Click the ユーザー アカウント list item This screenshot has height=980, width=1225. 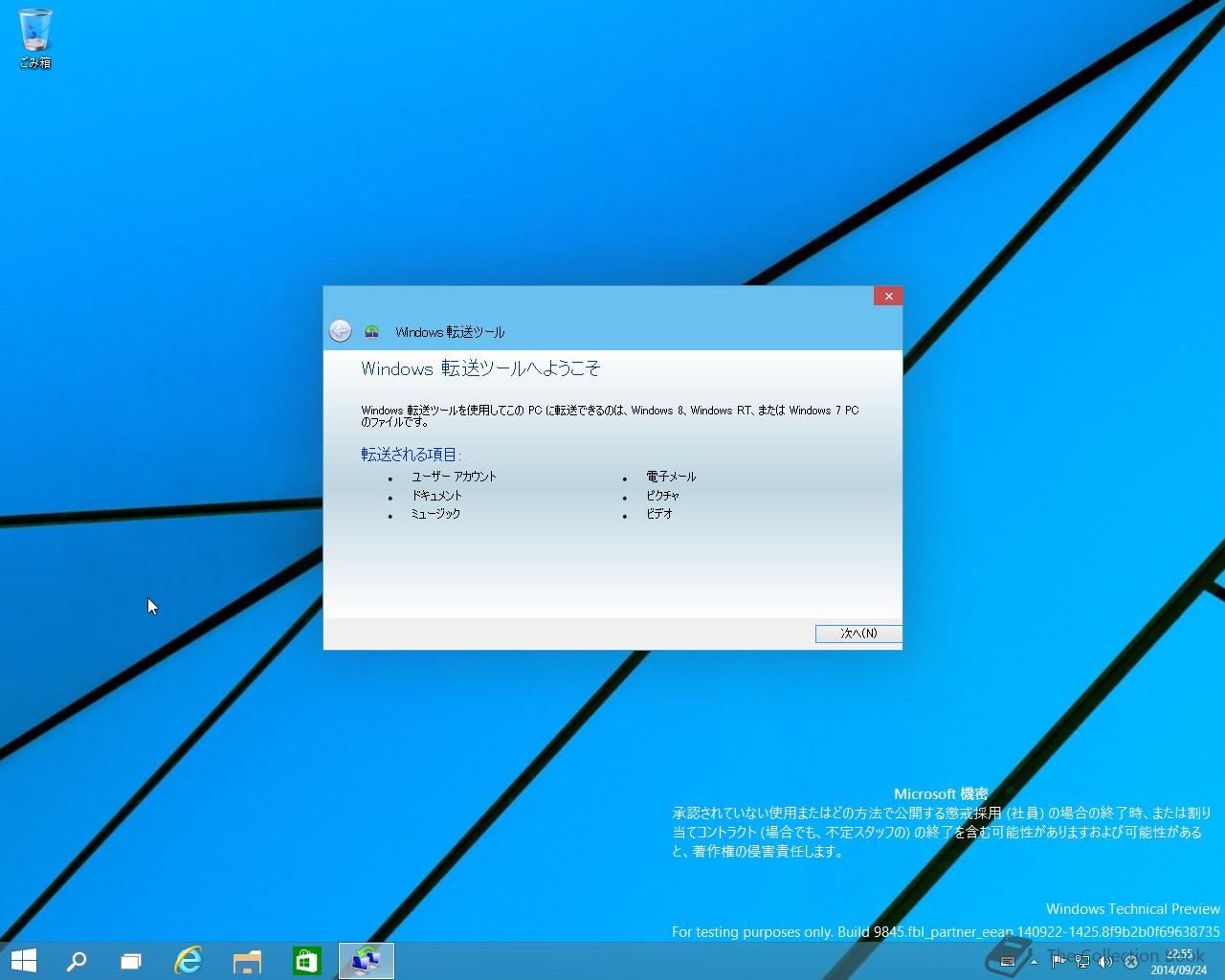click(x=454, y=477)
